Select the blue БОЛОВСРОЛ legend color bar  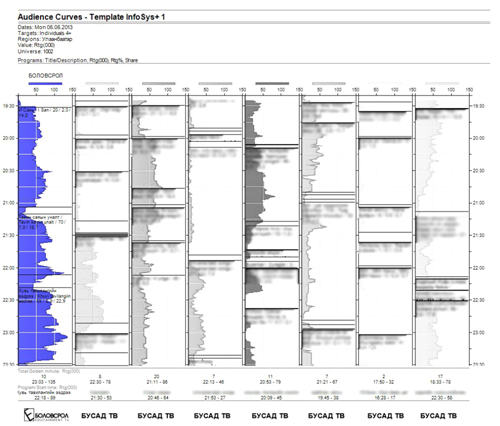(45, 83)
